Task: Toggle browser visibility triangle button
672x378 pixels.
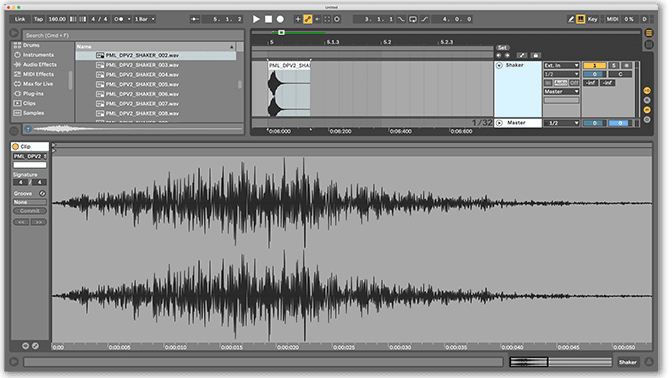Action: (14, 33)
